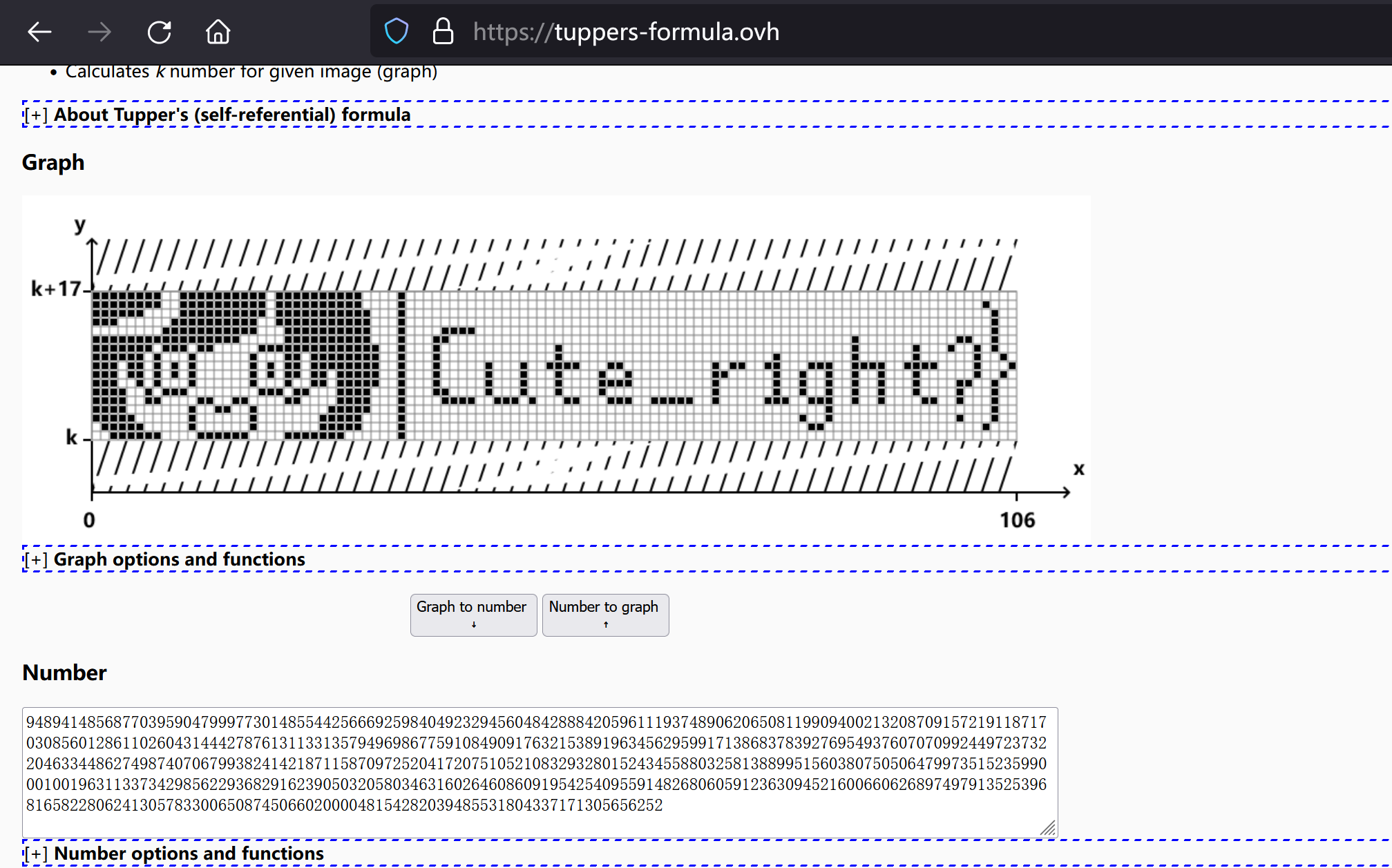Click the 0 origin axis label
The image size is (1392, 868).
pos(89,520)
